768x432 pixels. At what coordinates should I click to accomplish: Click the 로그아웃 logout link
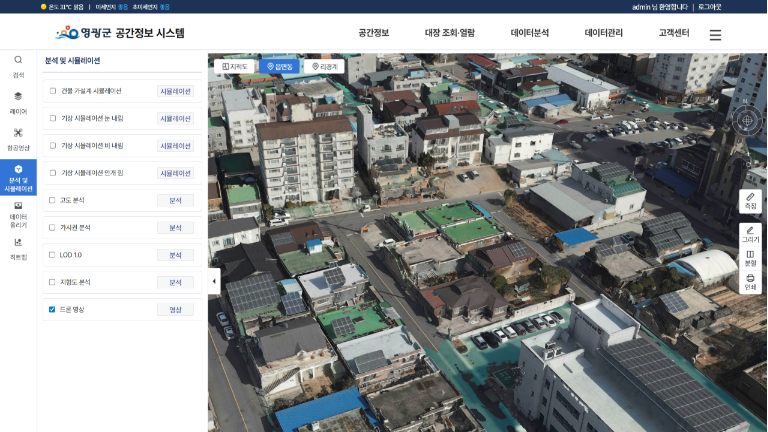pos(709,6)
